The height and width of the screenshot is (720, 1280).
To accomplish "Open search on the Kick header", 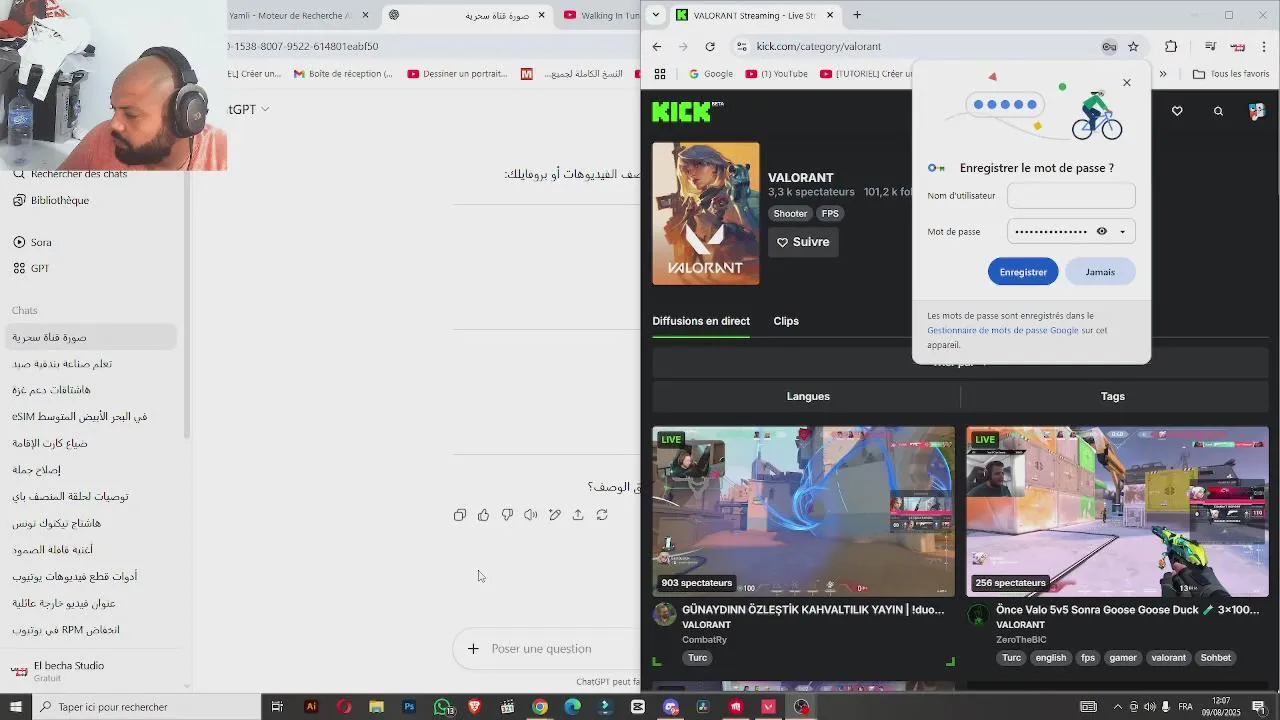I will pos(1218,111).
